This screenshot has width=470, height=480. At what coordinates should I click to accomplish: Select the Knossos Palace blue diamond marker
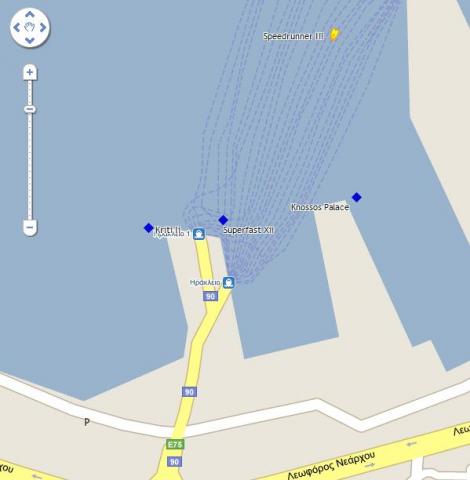click(357, 197)
